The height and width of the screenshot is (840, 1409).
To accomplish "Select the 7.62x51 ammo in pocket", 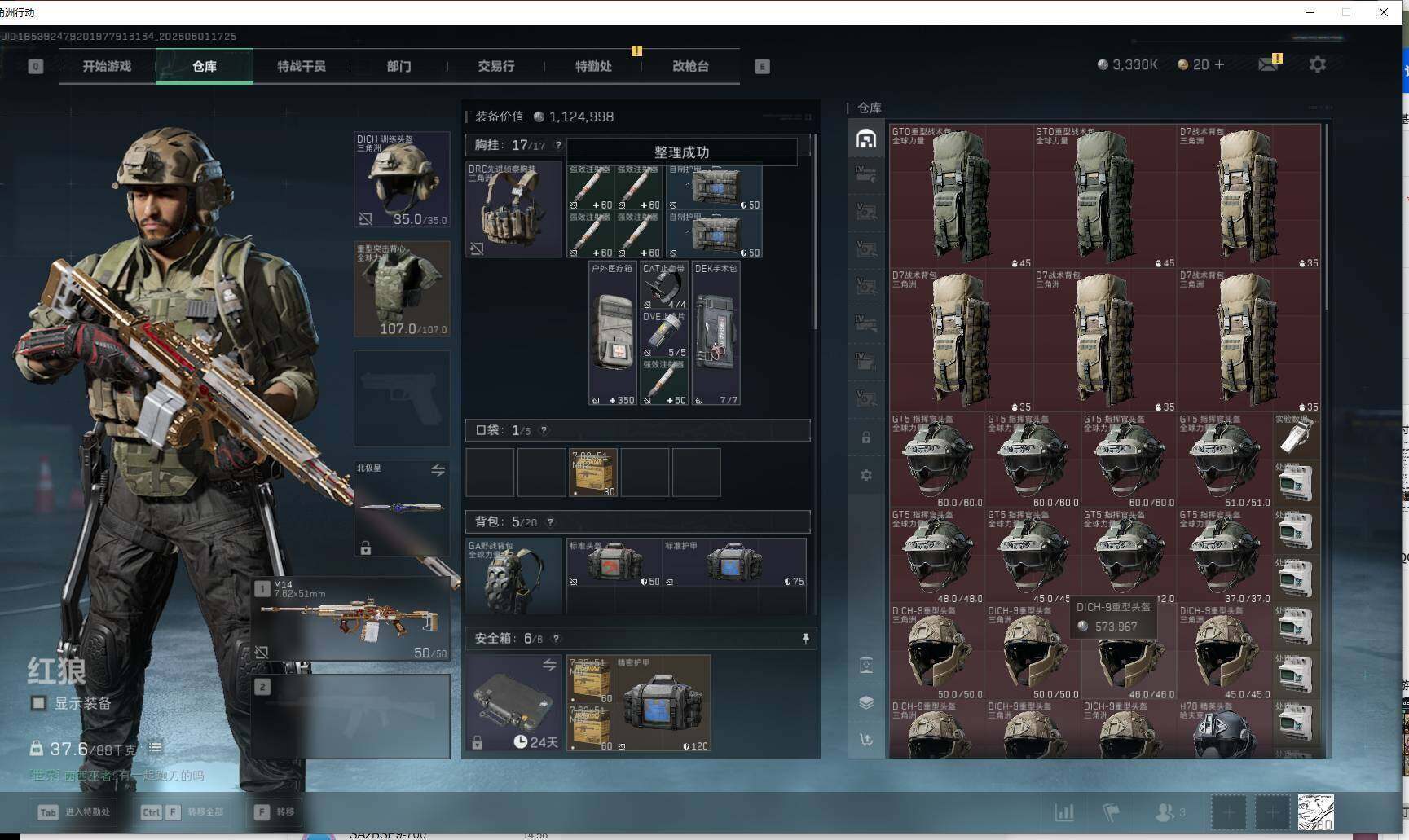I will [x=592, y=473].
